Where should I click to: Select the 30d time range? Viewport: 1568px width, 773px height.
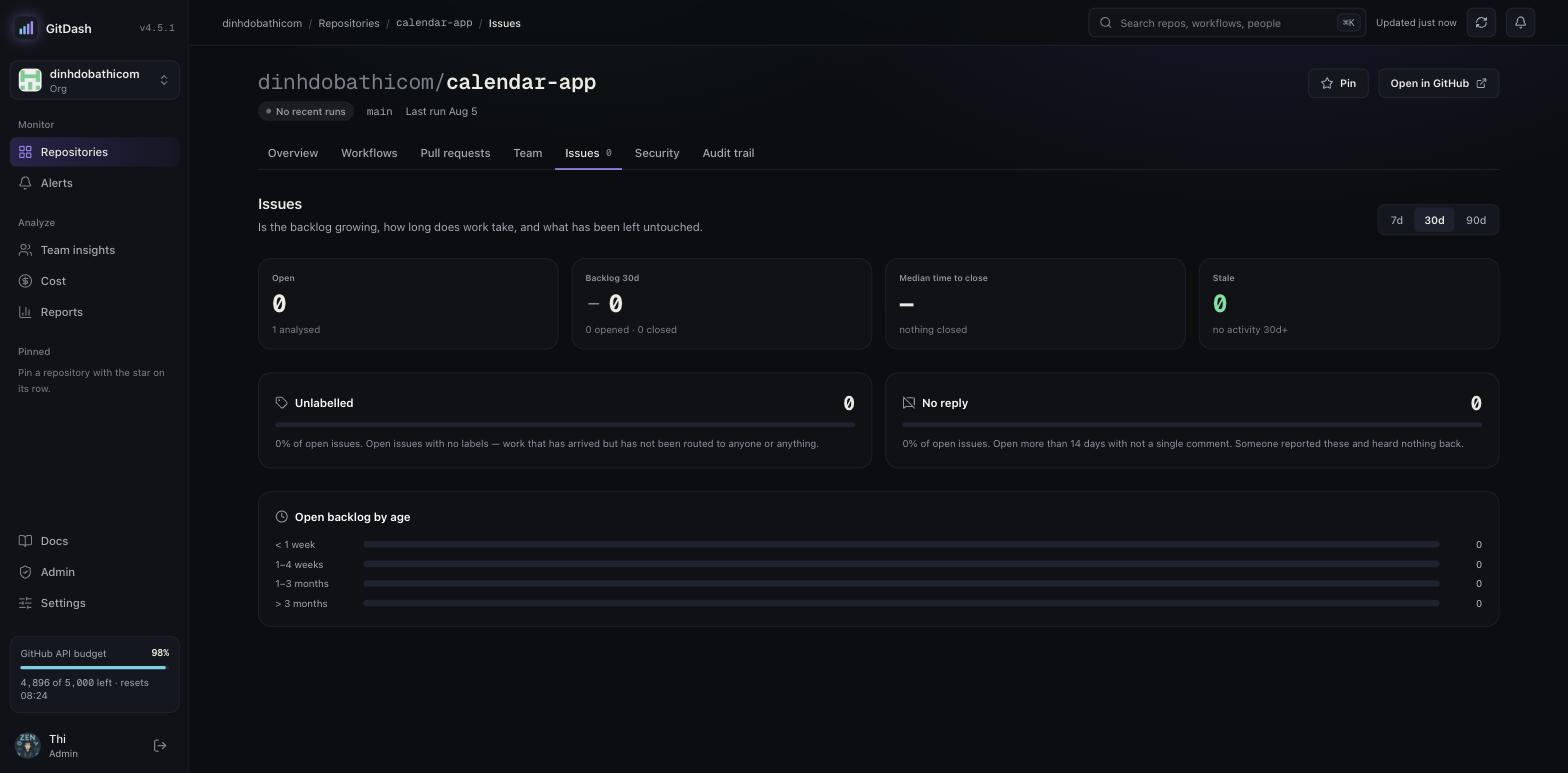pyautogui.click(x=1434, y=220)
